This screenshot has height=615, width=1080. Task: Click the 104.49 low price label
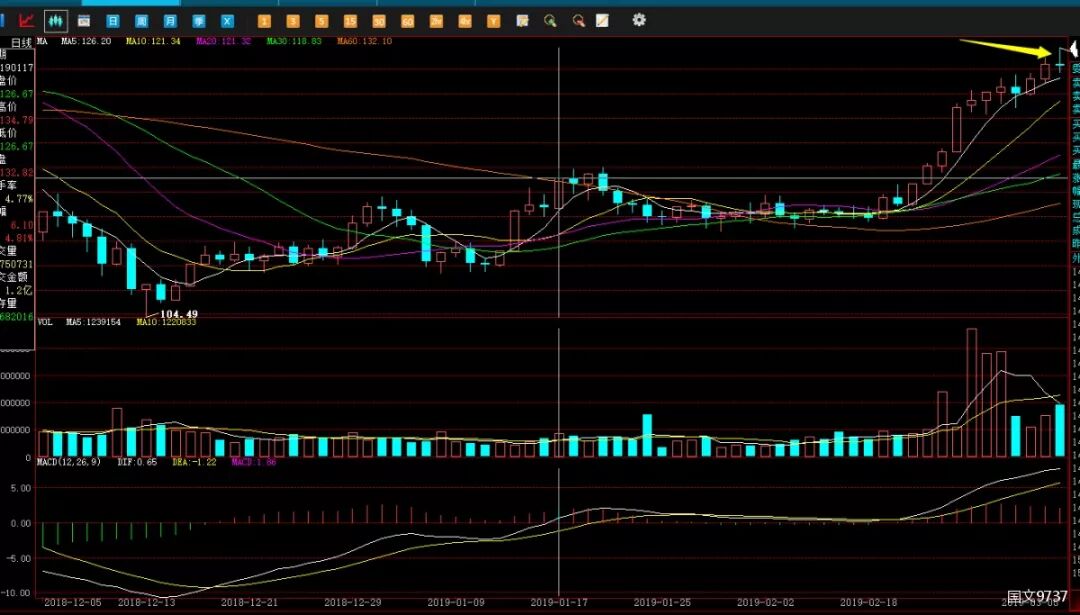point(179,314)
